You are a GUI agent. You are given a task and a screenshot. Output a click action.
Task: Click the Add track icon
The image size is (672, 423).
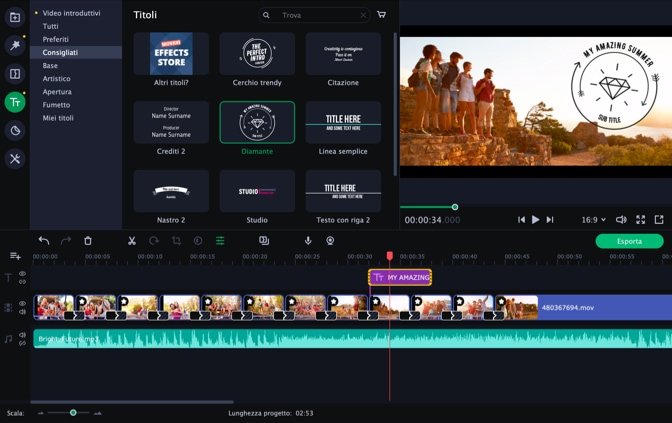point(15,256)
